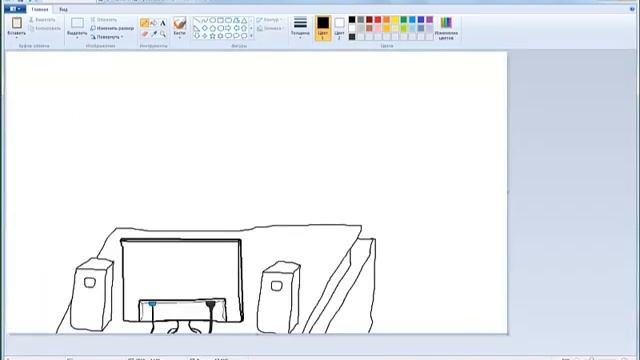Click the Вставить paste clipboard button
The width and height of the screenshot is (640, 360).
pyautogui.click(x=17, y=25)
